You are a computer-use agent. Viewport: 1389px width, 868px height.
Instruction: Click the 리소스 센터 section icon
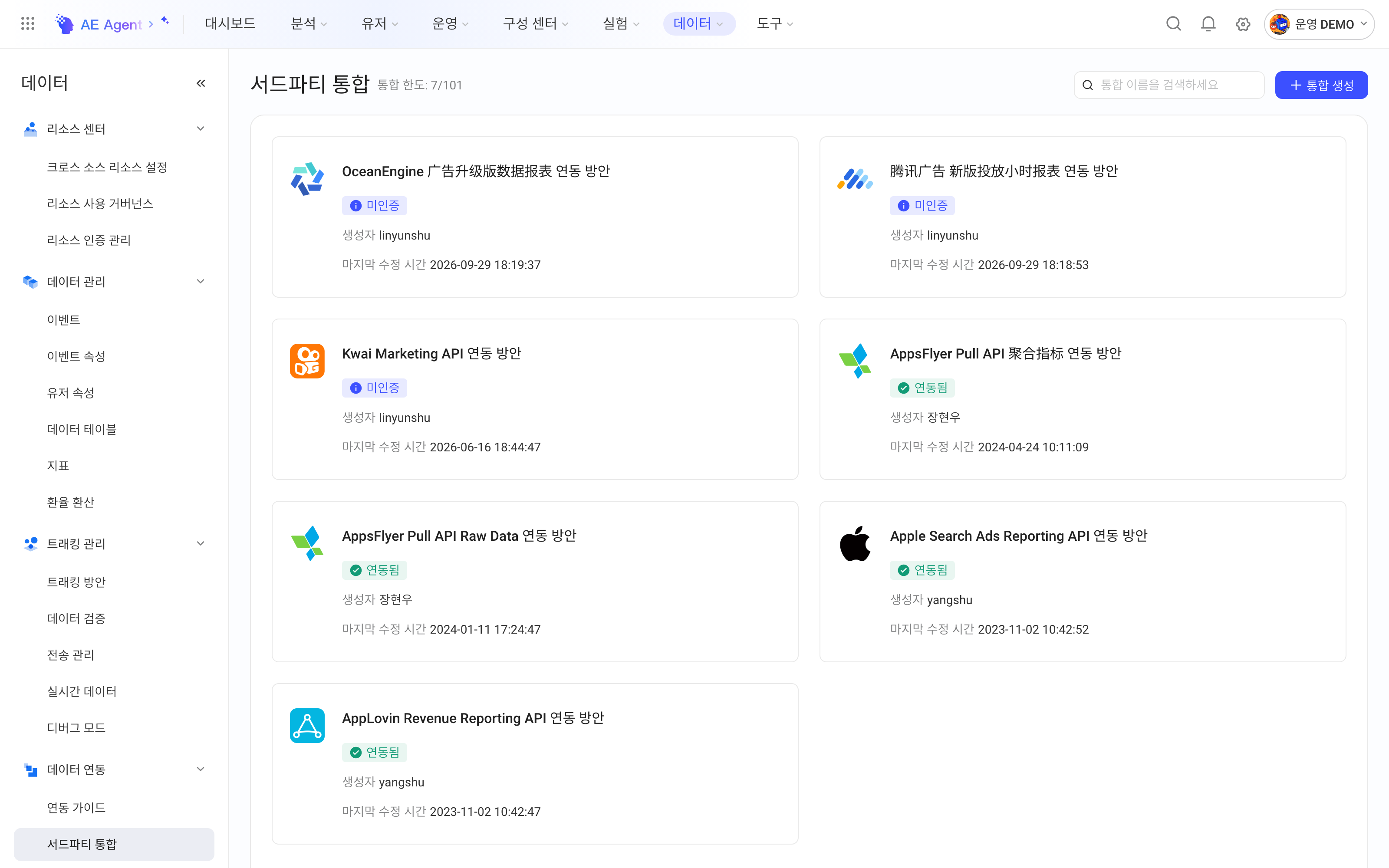point(30,128)
